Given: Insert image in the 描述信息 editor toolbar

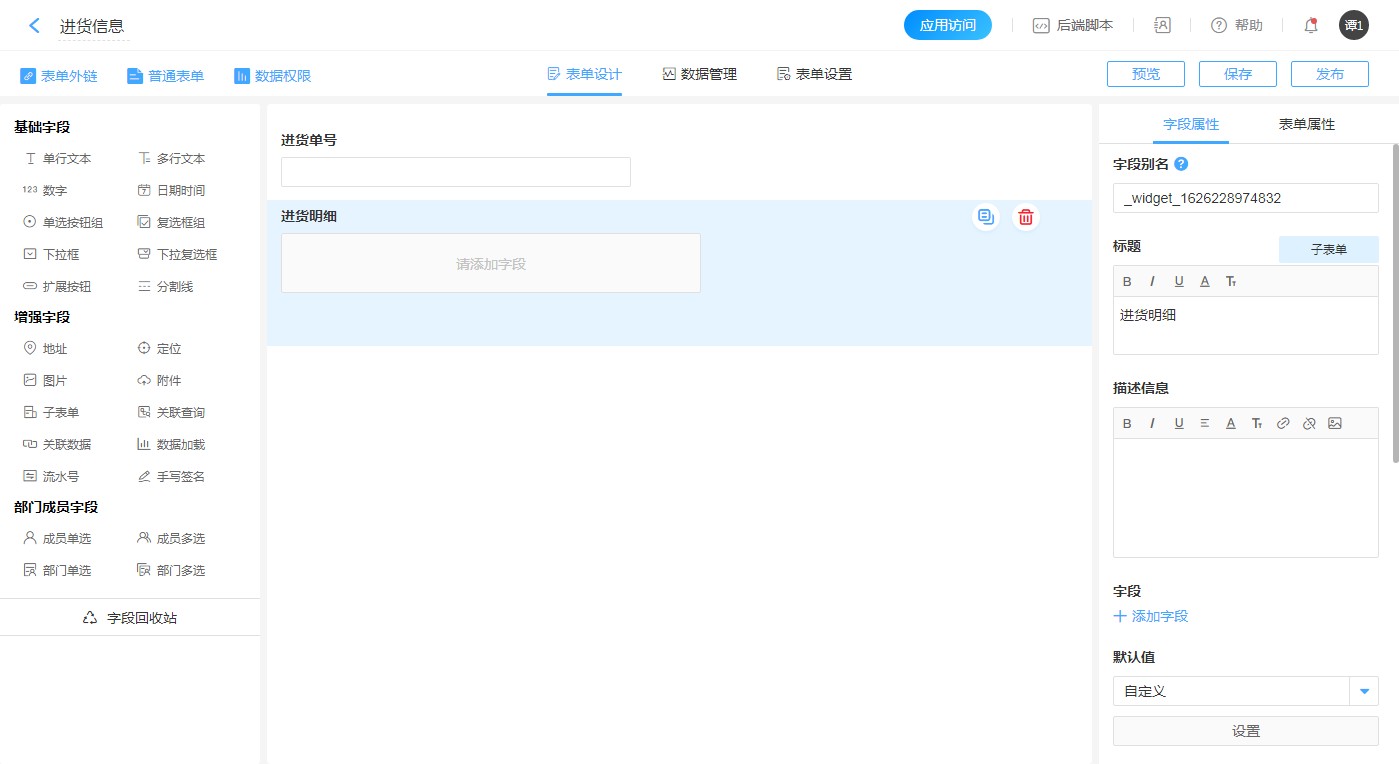Looking at the screenshot, I should (x=1335, y=423).
